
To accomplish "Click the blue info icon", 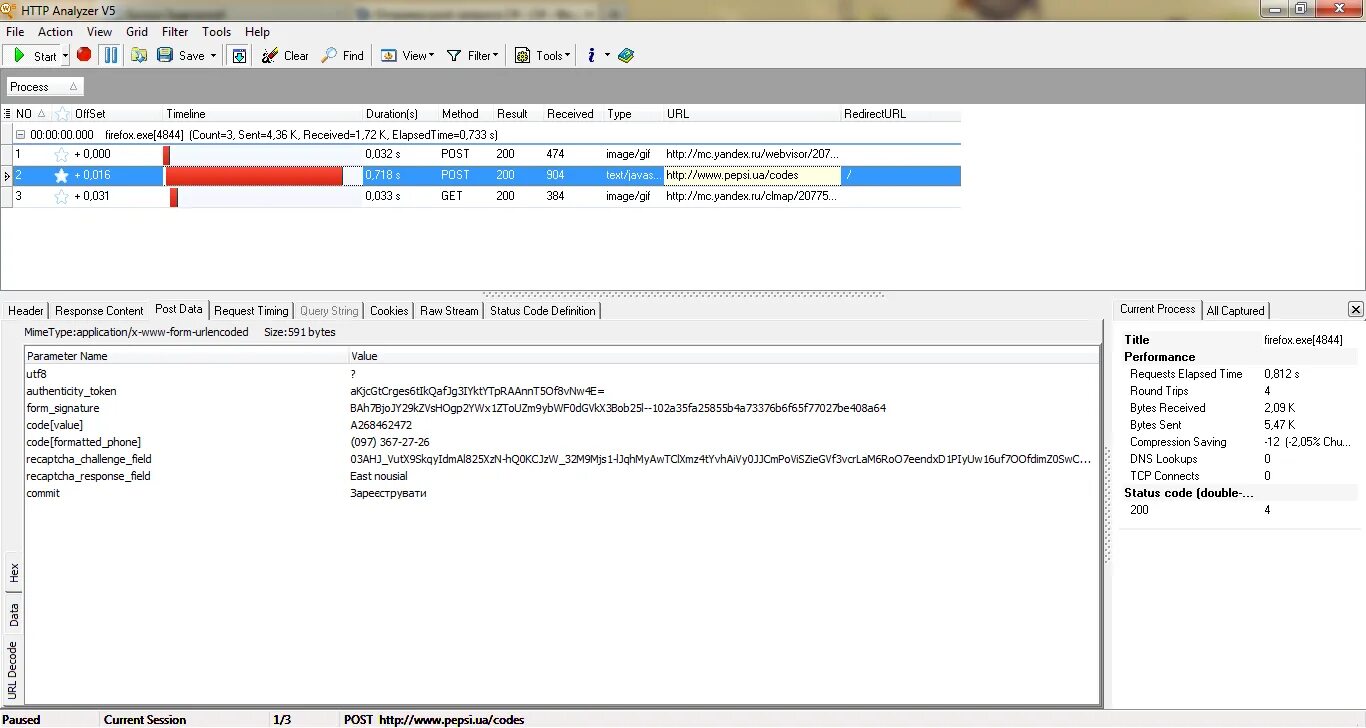I will (x=591, y=56).
